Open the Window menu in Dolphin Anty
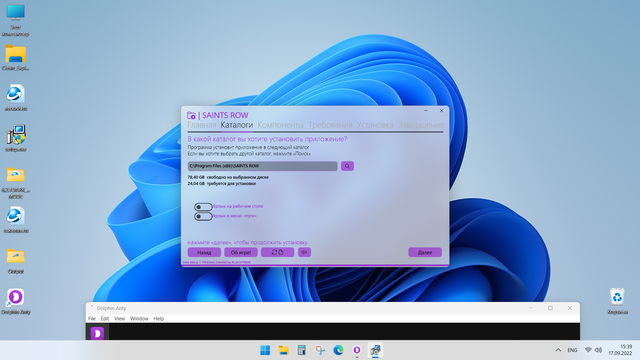The image size is (640, 360). click(139, 318)
